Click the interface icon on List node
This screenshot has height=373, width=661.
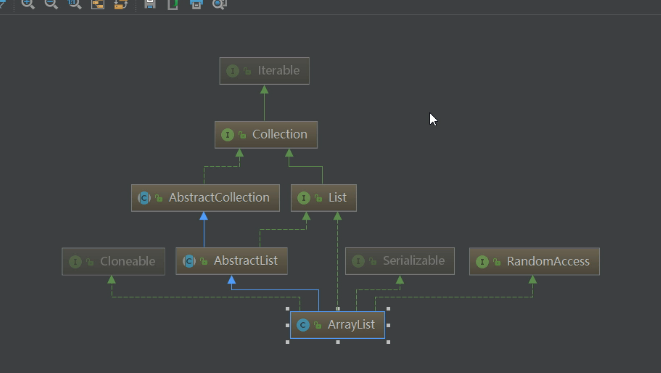pyautogui.click(x=304, y=198)
